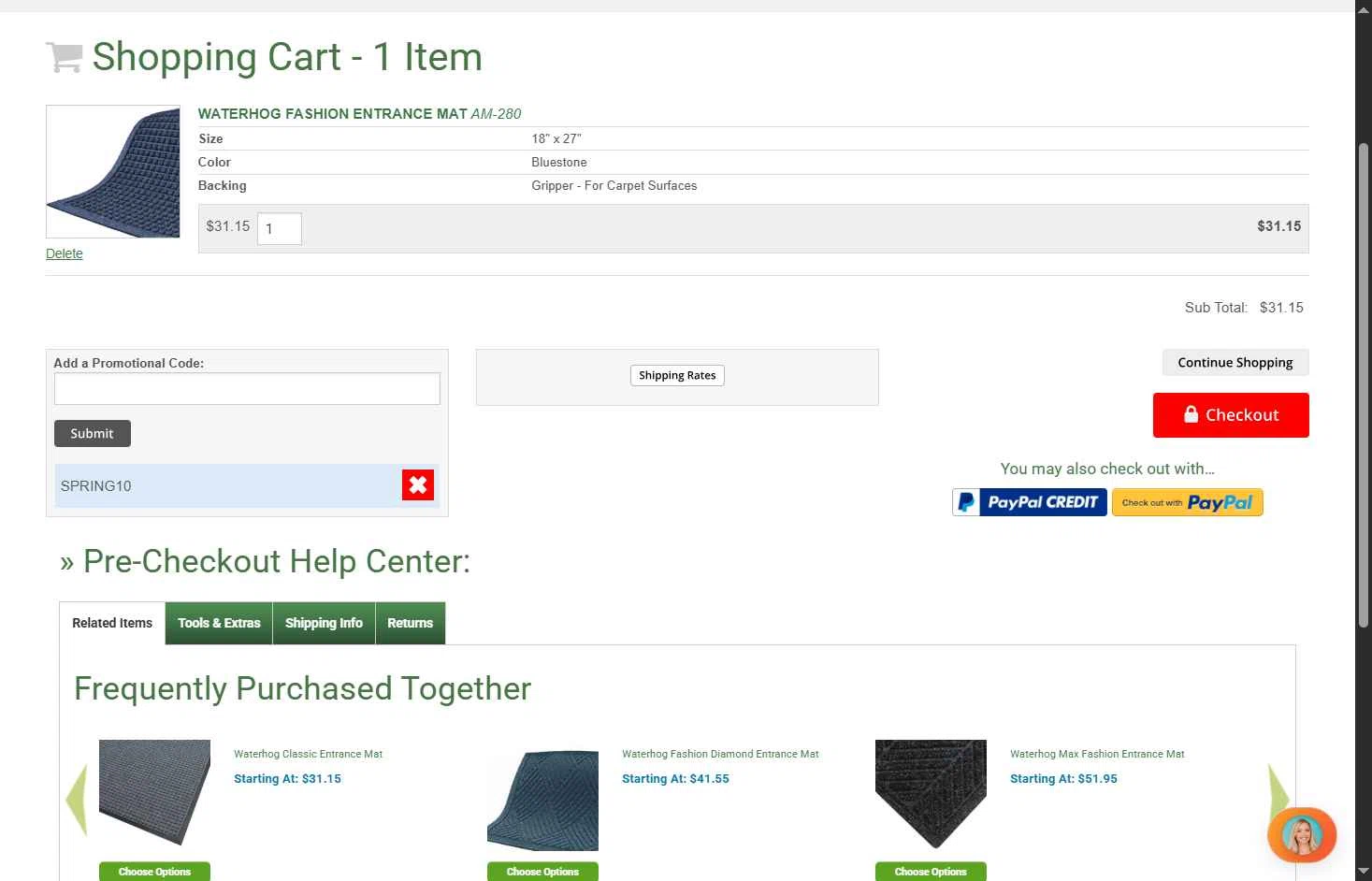The height and width of the screenshot is (881, 1372).
Task: Select the Related Items tab
Action: (x=112, y=623)
